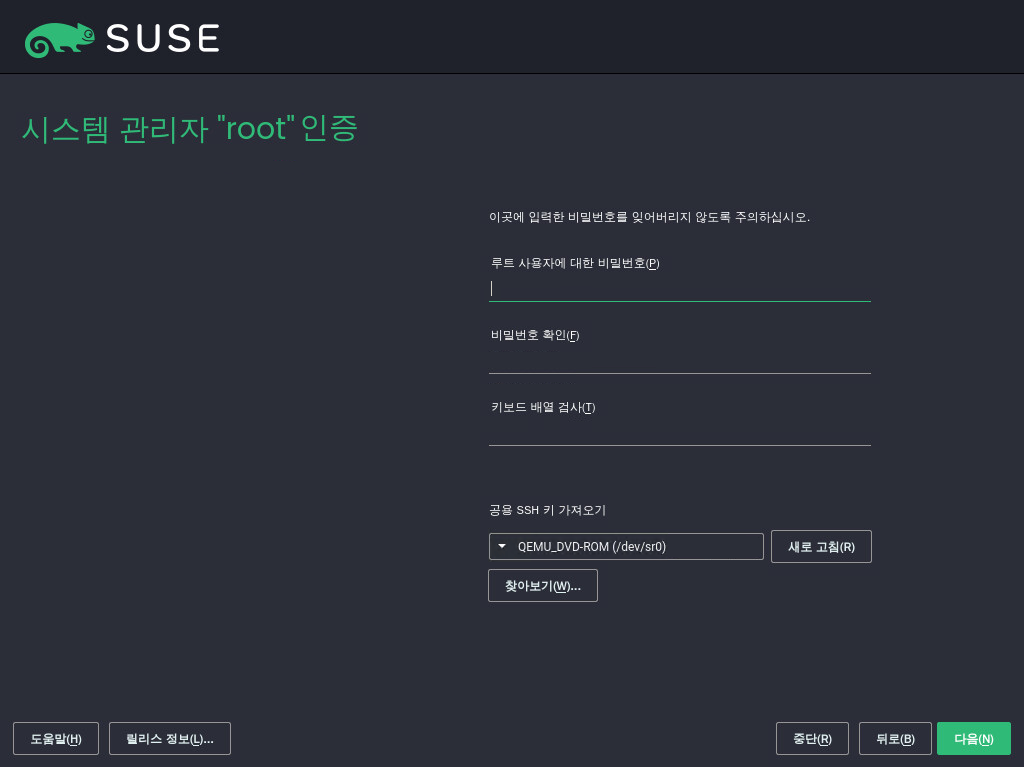
Task: Click the 키보드 배열 검사 test field
Action: [679, 432]
